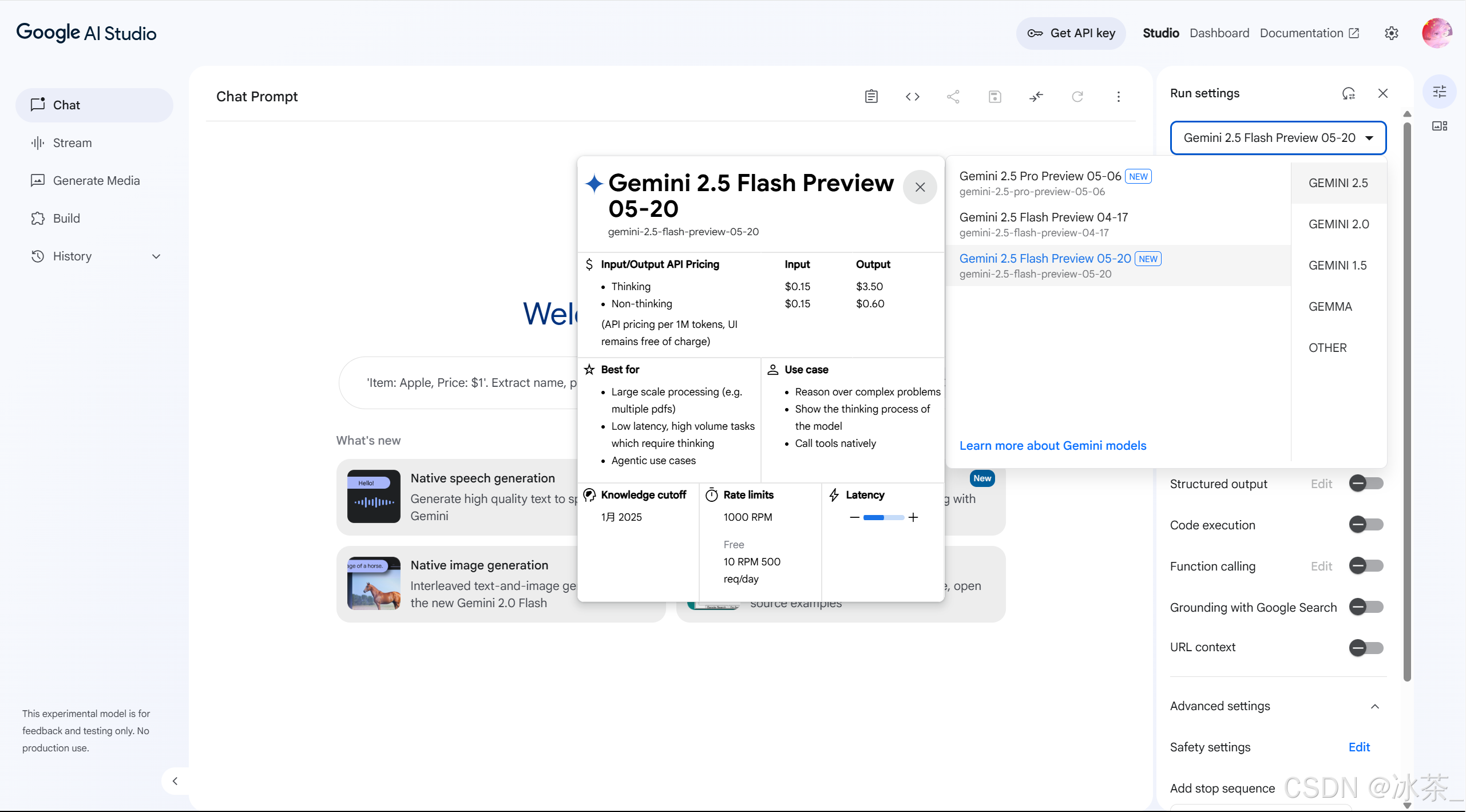1466x812 pixels.
Task: Click the Run settings vertical scrollbar
Action: click(x=1407, y=401)
